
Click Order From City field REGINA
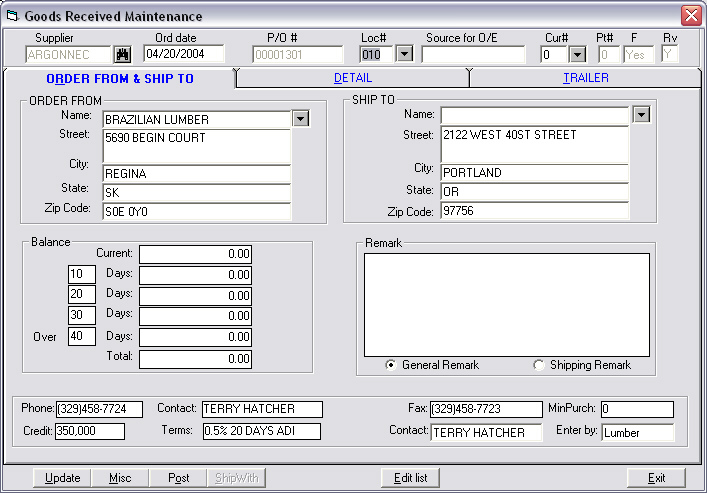pyautogui.click(x=197, y=174)
